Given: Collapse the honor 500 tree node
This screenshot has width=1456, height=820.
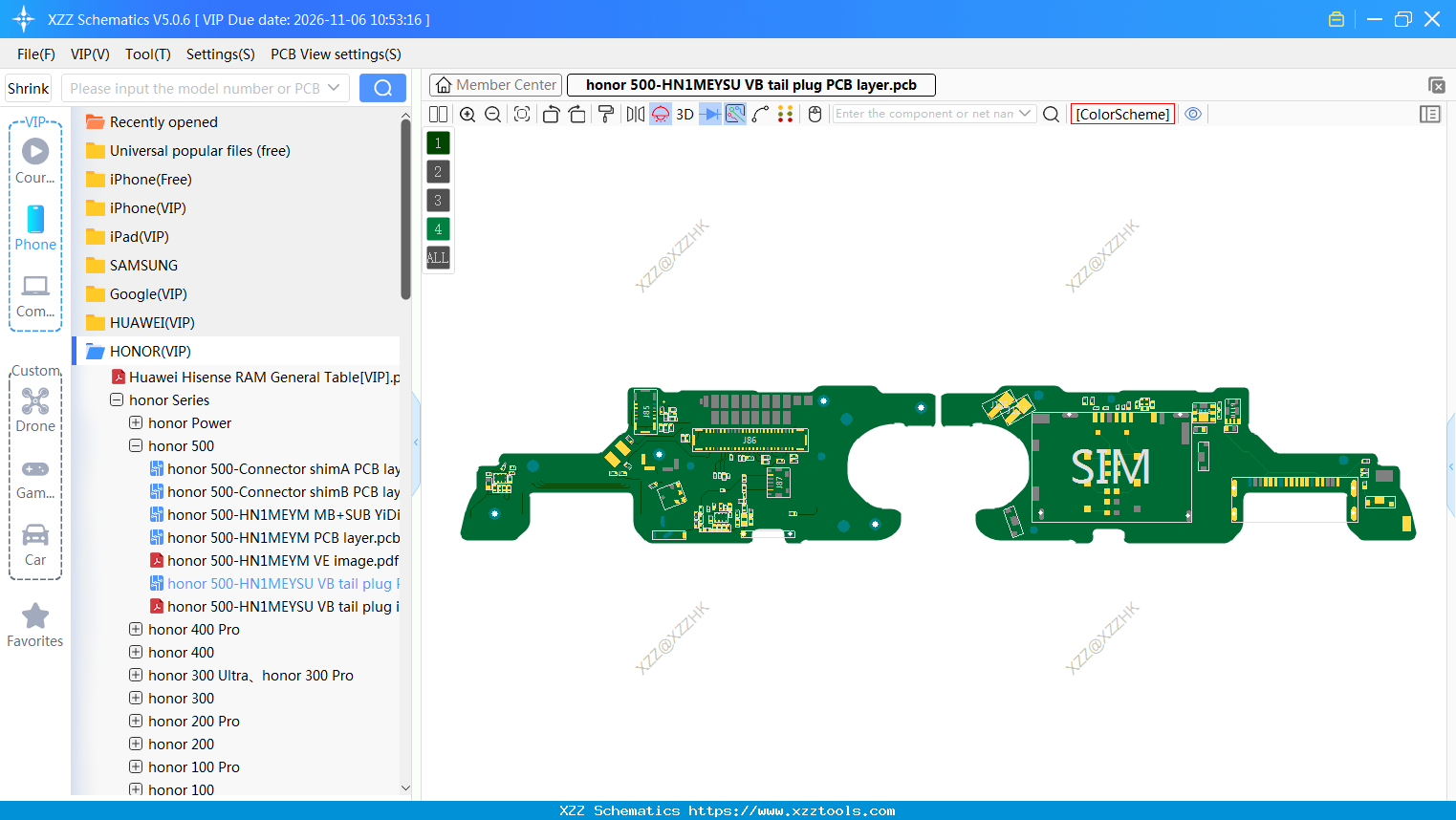Looking at the screenshot, I should click(x=135, y=445).
